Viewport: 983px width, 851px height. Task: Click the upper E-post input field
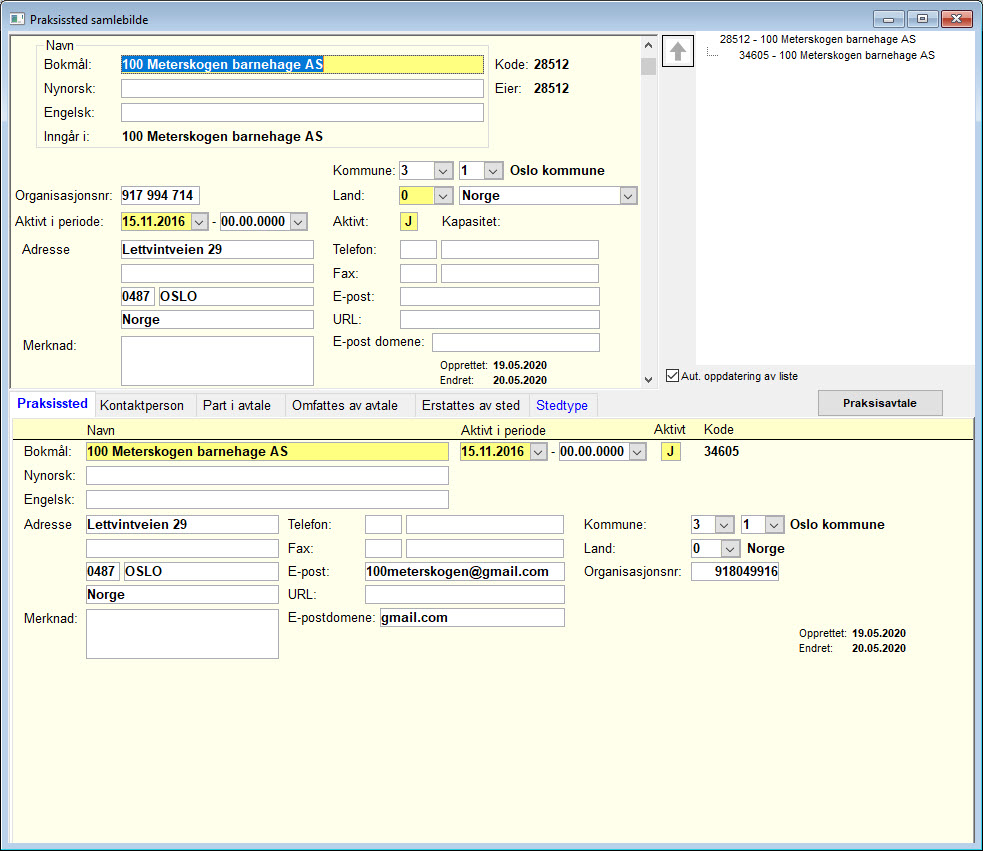pyautogui.click(x=500, y=297)
